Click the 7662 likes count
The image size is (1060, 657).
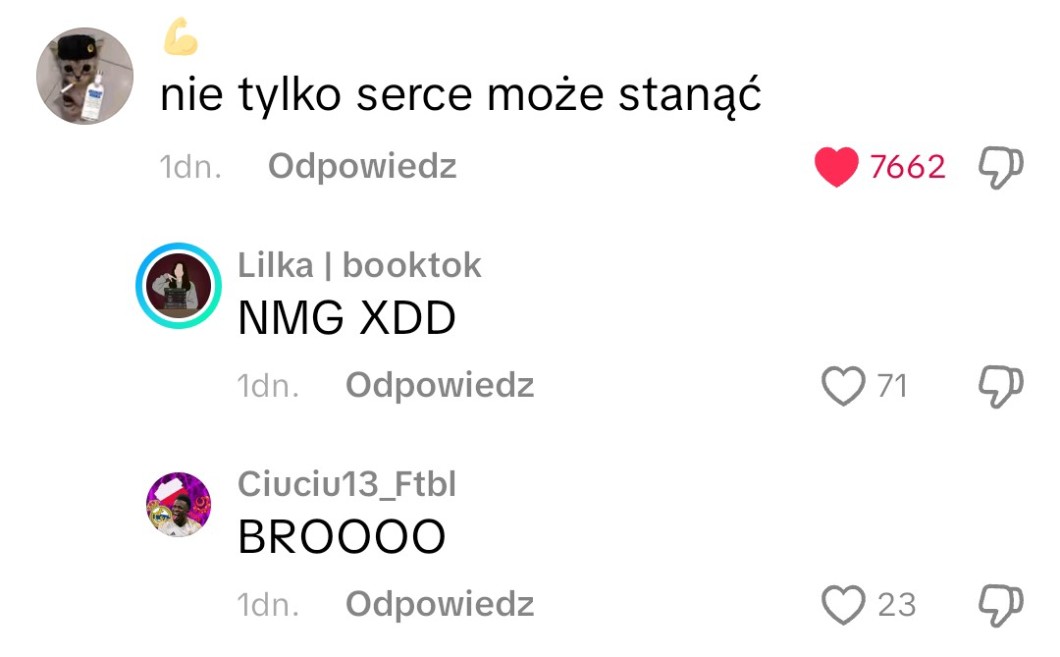point(907,167)
